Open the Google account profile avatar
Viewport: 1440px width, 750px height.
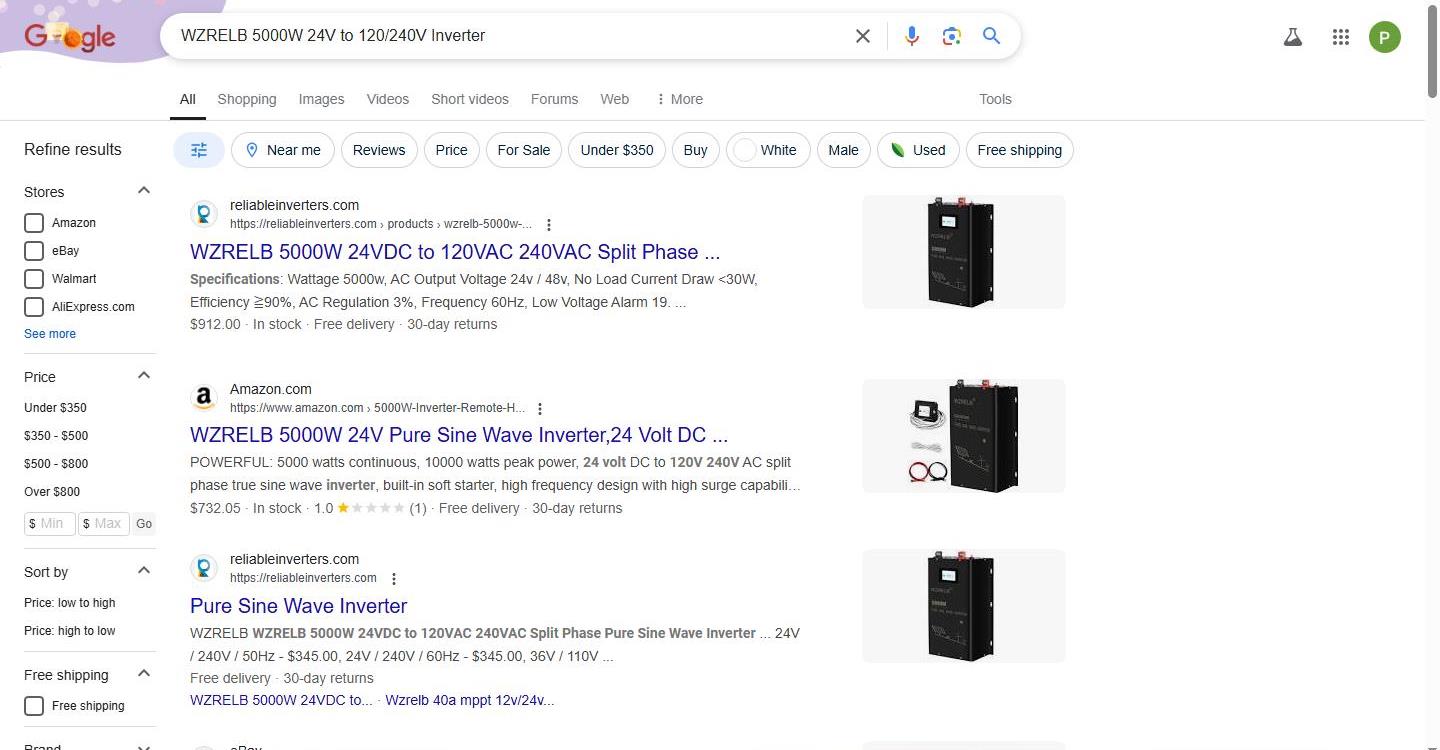pyautogui.click(x=1384, y=37)
